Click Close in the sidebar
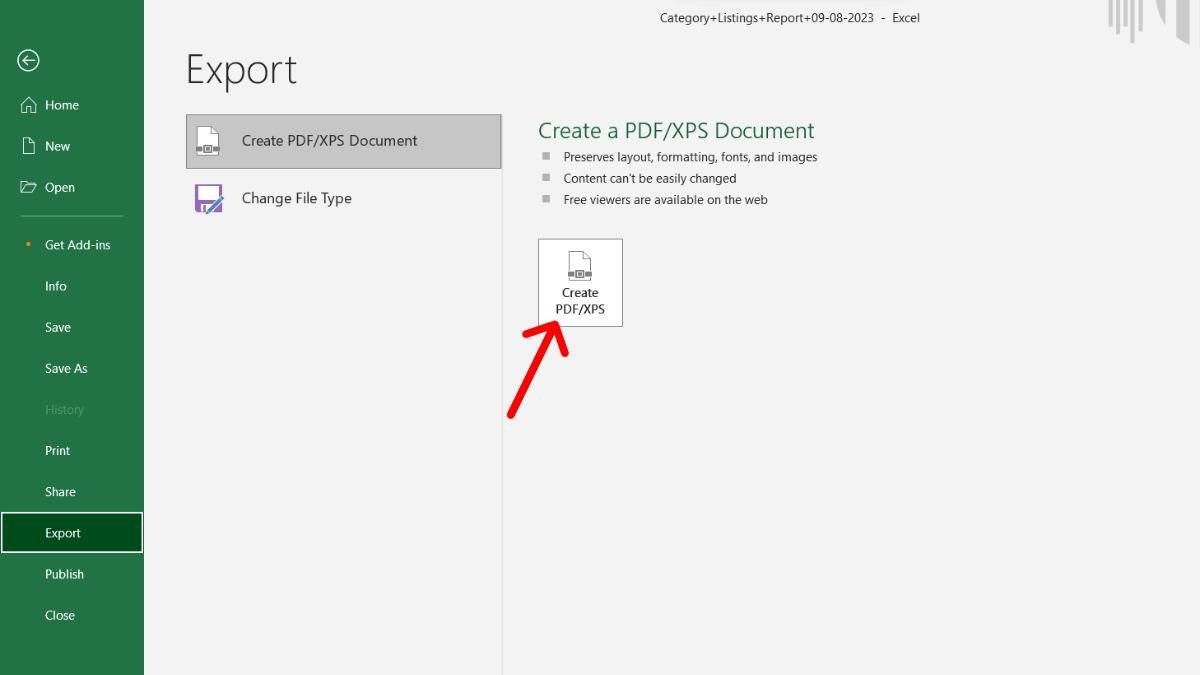The height and width of the screenshot is (675, 1200). click(59, 615)
